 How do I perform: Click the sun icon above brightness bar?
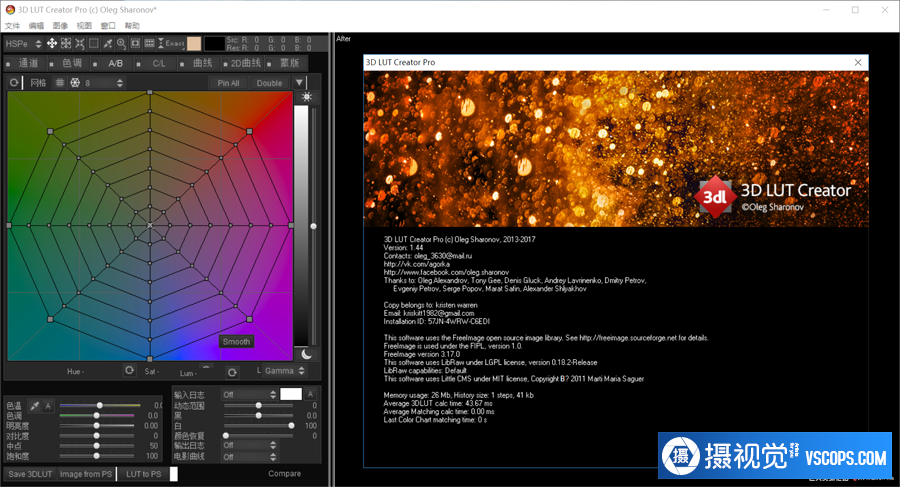[x=307, y=97]
